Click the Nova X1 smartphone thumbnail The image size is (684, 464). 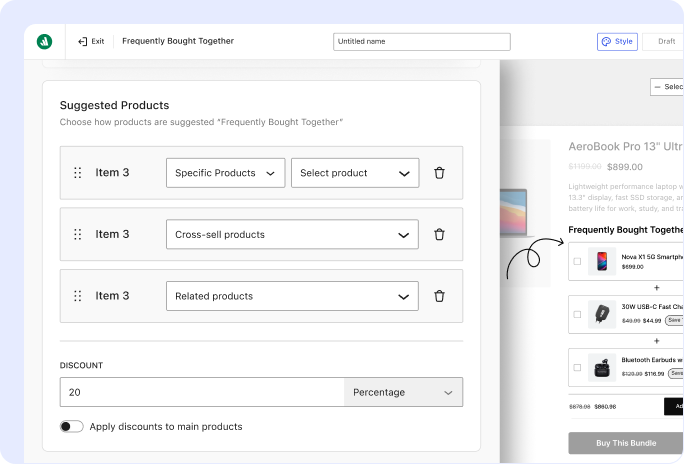pyautogui.click(x=602, y=262)
